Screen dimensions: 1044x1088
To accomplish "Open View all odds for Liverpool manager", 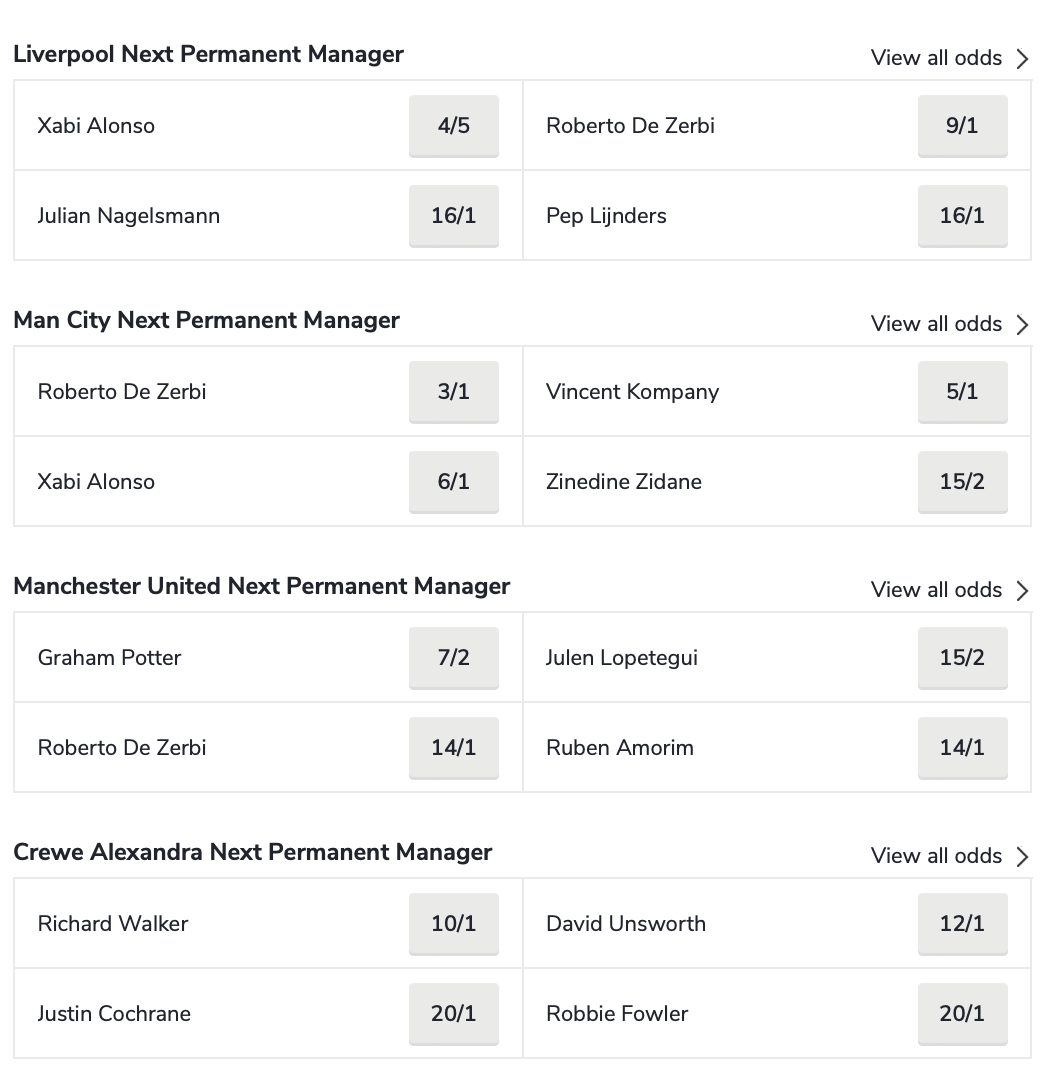I will (936, 58).
